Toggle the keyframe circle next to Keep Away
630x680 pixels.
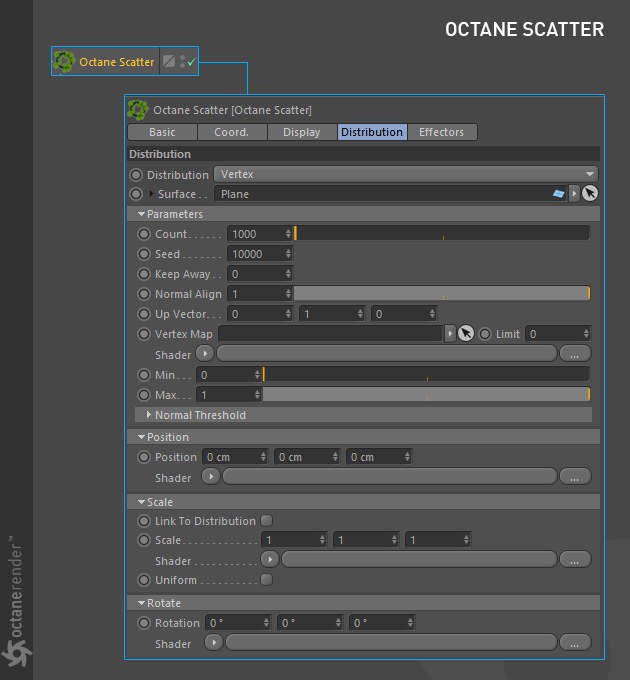(144, 274)
